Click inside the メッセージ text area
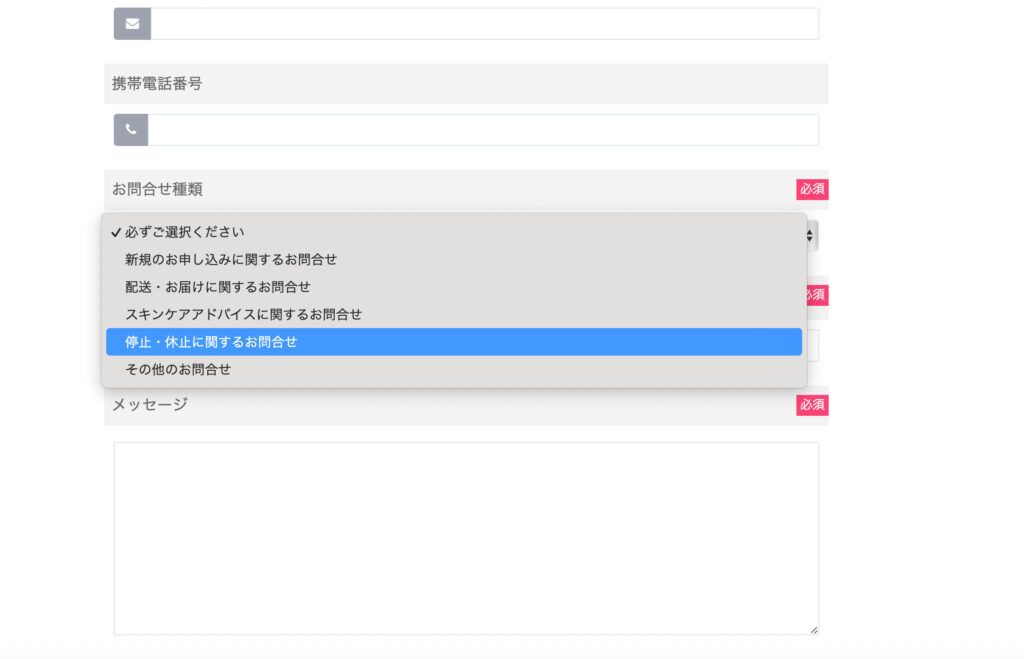This screenshot has height=659, width=1024. point(466,538)
